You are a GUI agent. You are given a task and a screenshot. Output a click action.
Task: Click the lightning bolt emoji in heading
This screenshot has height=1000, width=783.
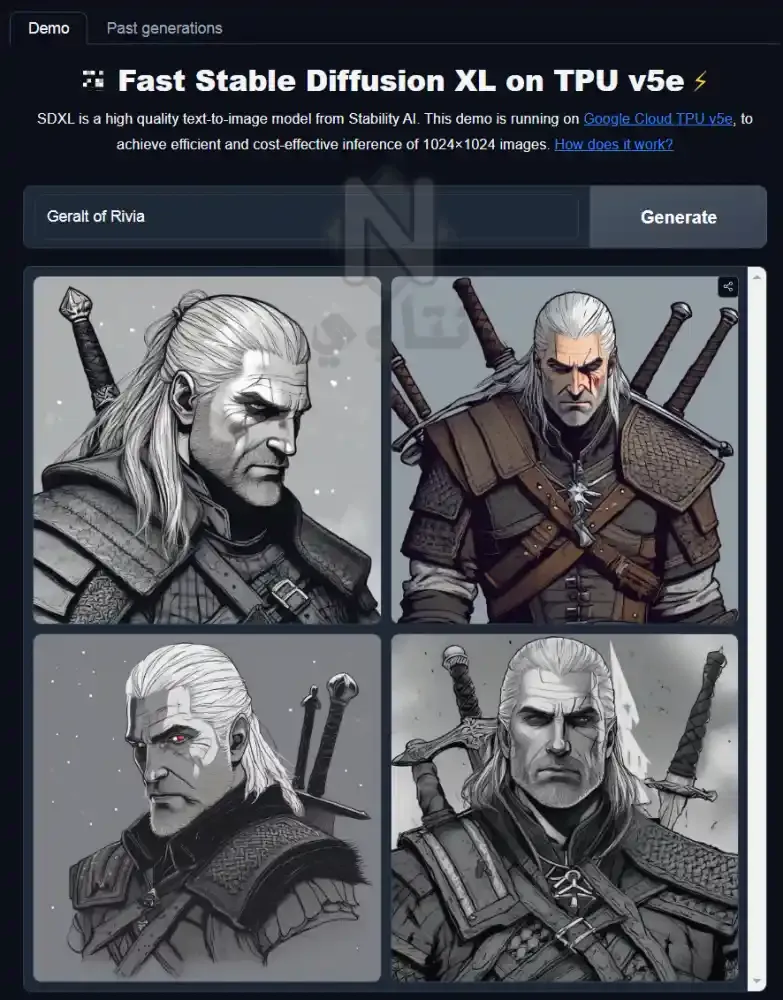point(700,81)
